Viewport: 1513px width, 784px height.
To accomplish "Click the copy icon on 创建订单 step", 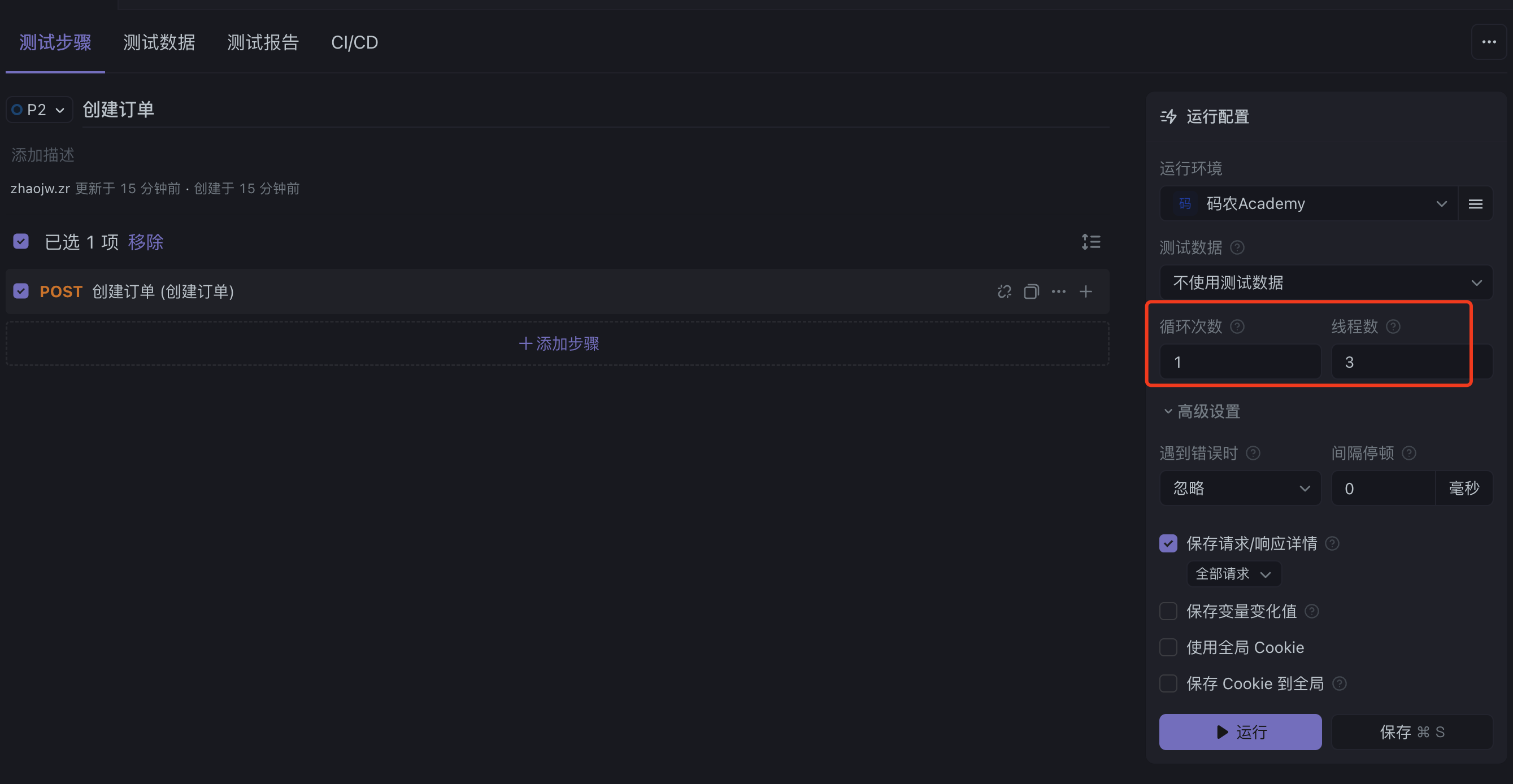I will point(1032,291).
